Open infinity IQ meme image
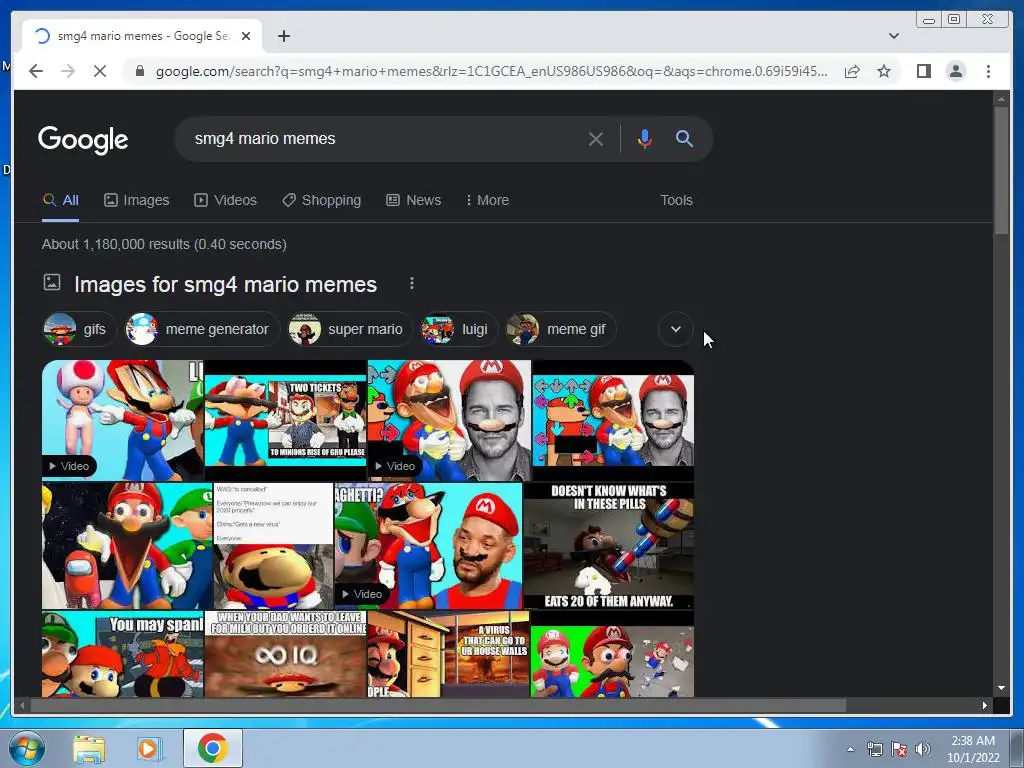 (x=285, y=654)
